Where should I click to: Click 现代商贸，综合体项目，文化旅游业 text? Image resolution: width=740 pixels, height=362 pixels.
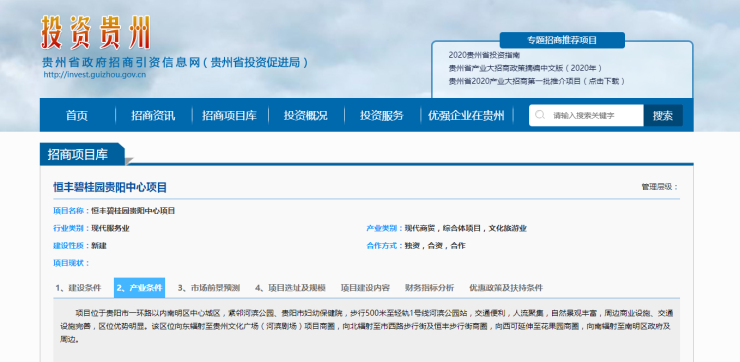click(465, 228)
